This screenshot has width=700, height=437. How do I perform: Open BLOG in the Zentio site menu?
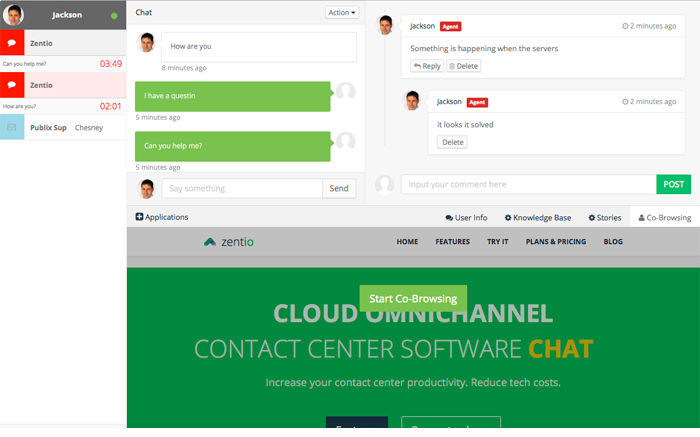[x=613, y=241]
